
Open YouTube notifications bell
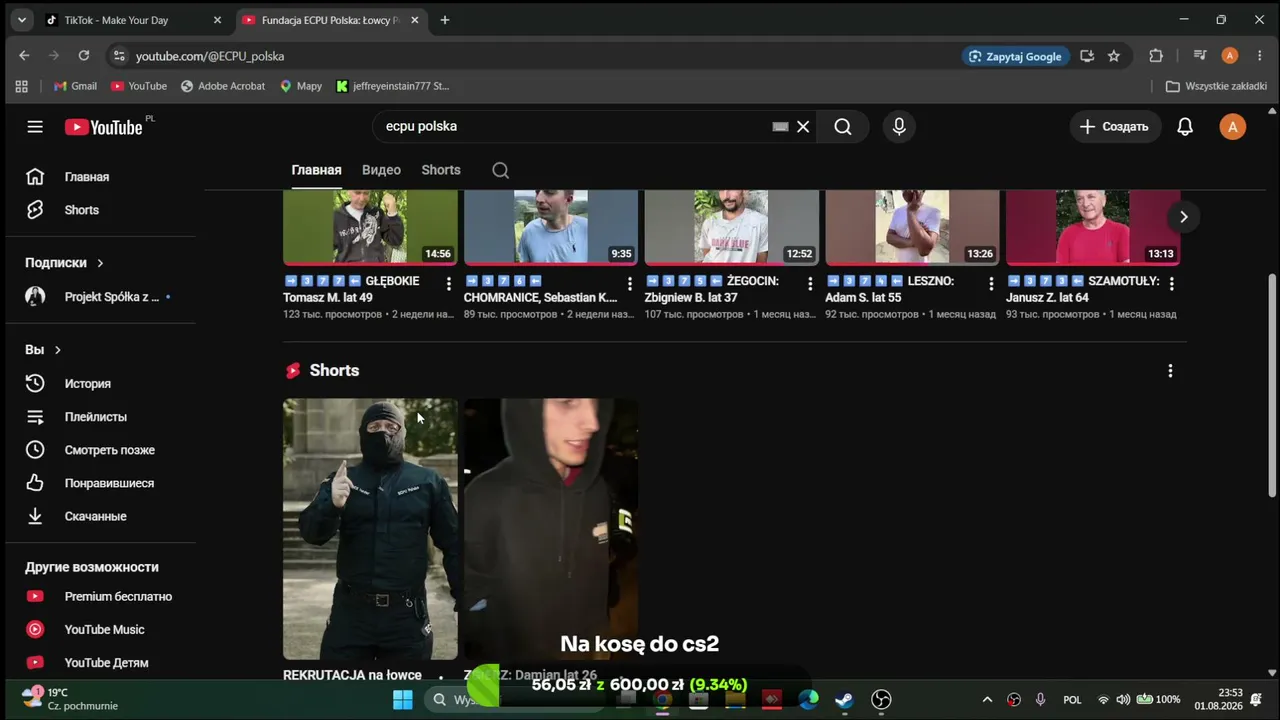coord(1185,127)
